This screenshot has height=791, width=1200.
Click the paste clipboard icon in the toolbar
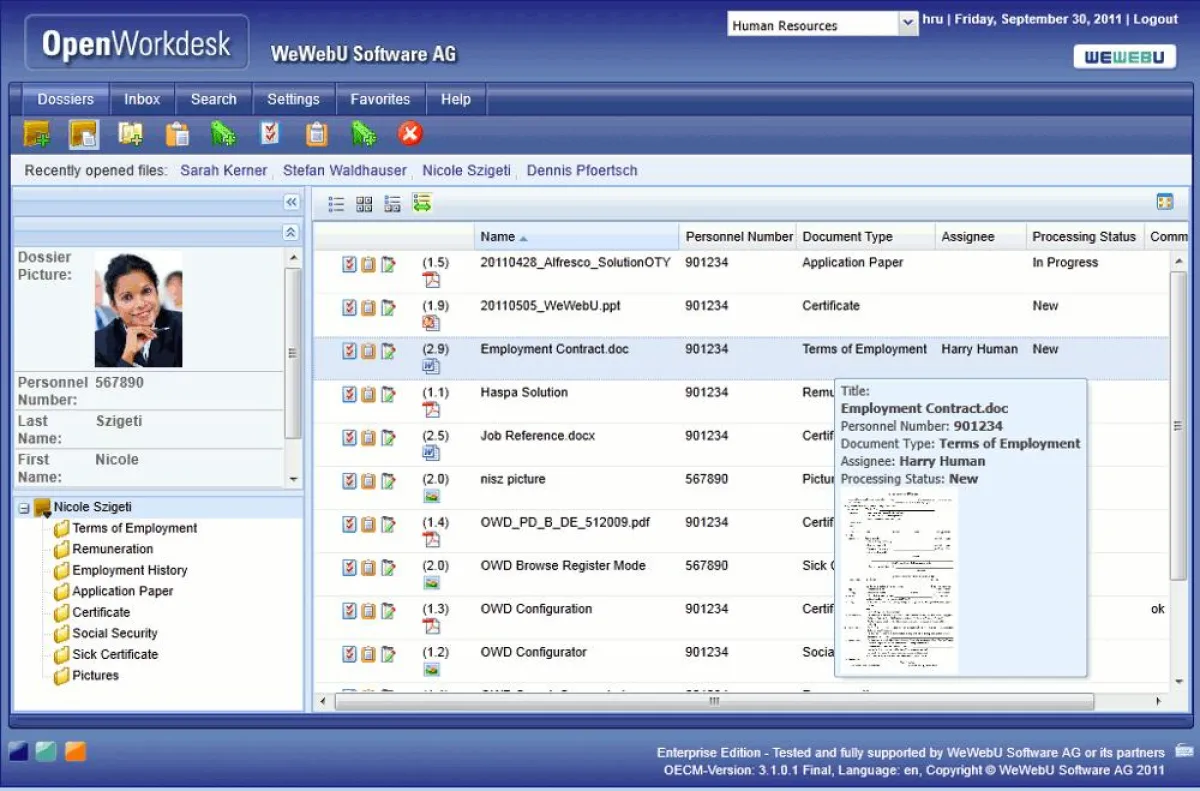pyautogui.click(x=177, y=133)
